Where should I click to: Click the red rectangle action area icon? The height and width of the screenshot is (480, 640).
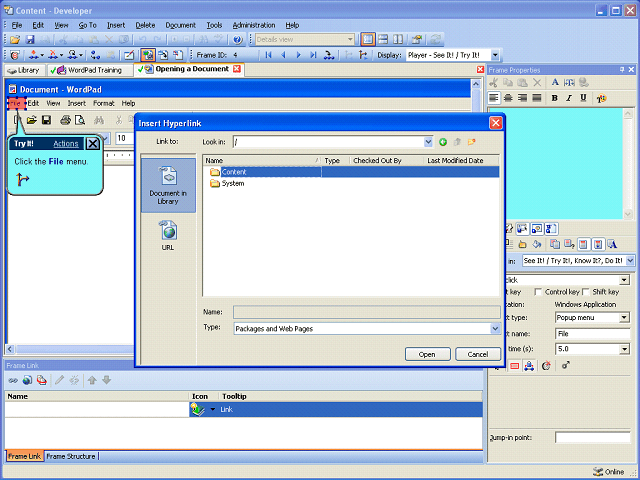point(515,366)
